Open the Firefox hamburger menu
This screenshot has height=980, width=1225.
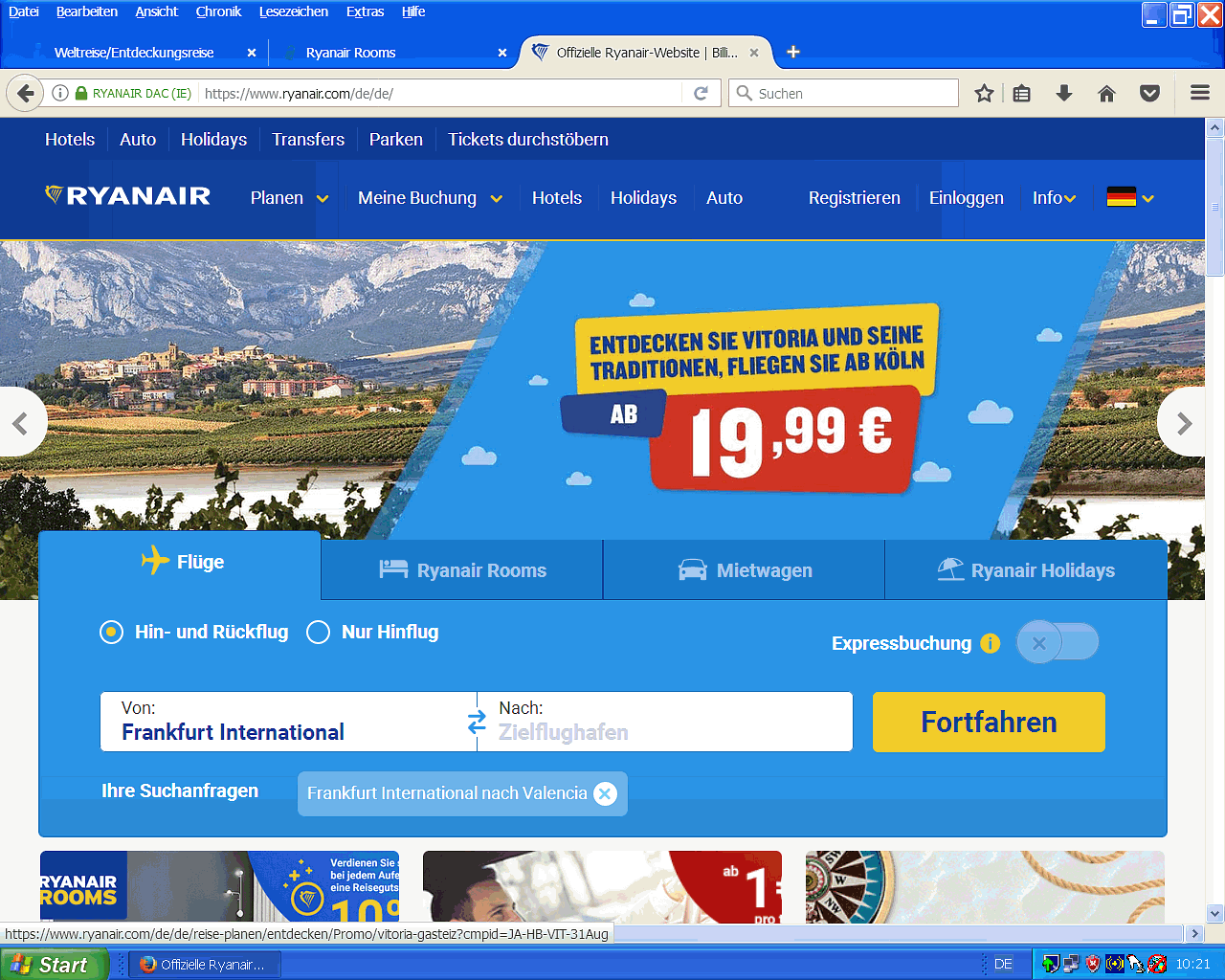click(1200, 93)
